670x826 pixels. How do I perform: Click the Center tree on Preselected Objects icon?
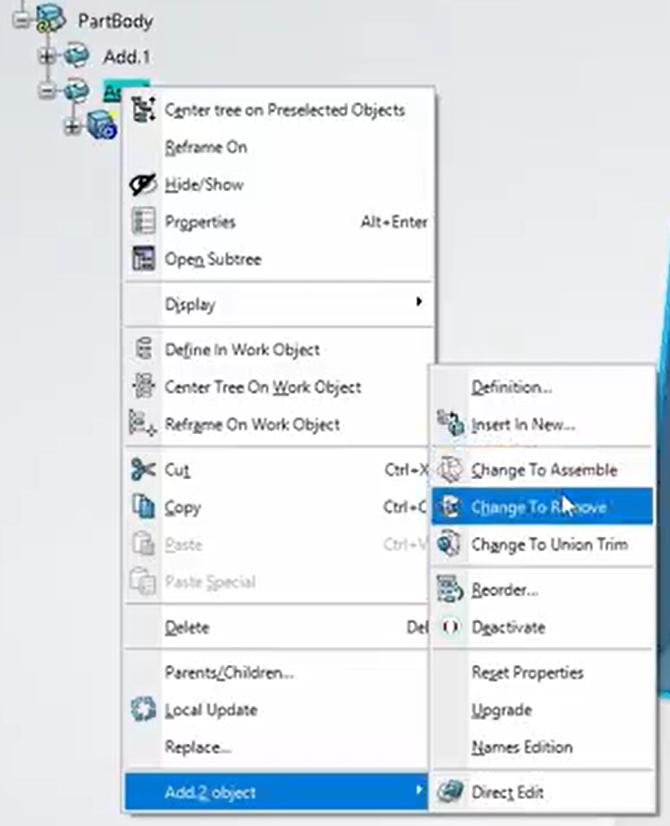143,110
